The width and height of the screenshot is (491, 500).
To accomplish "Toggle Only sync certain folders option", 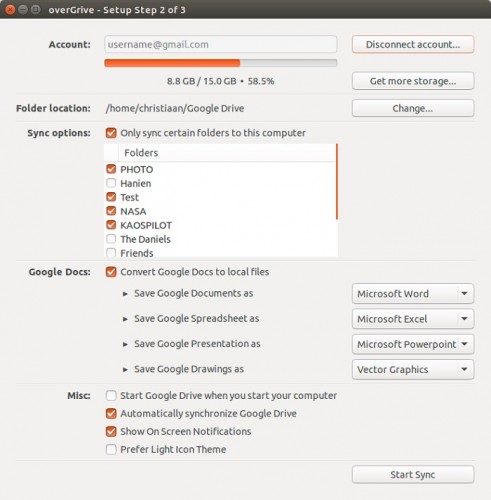I will (111, 133).
